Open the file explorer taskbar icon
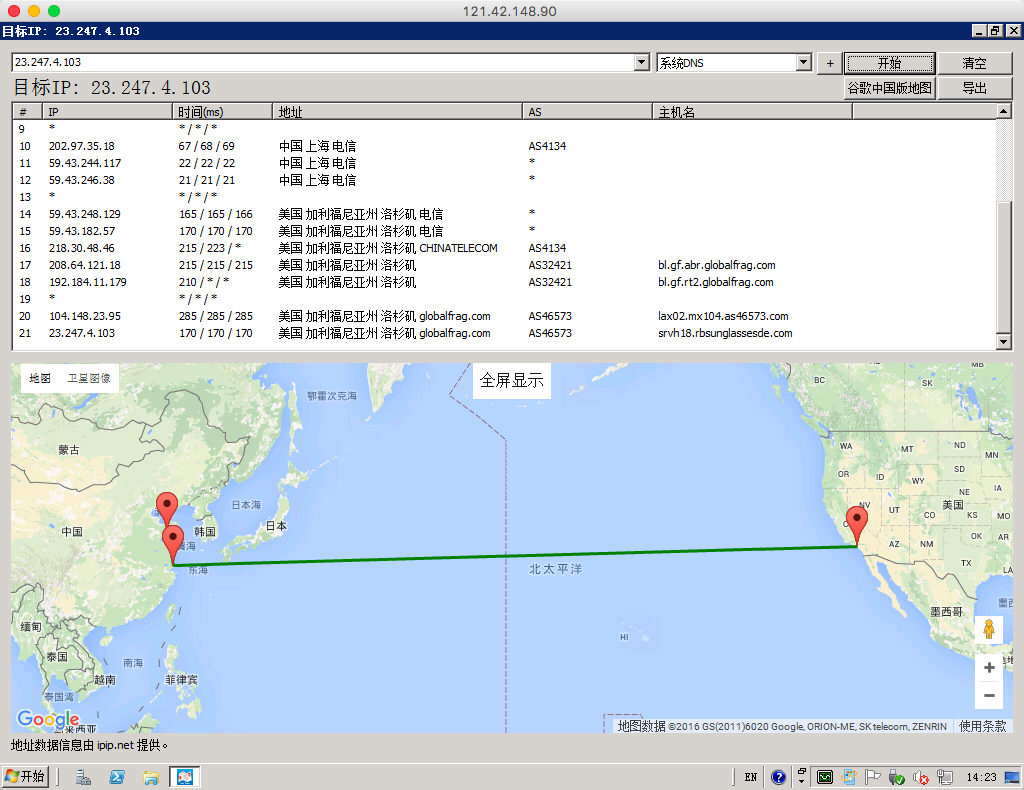This screenshot has width=1024, height=790. click(151, 777)
